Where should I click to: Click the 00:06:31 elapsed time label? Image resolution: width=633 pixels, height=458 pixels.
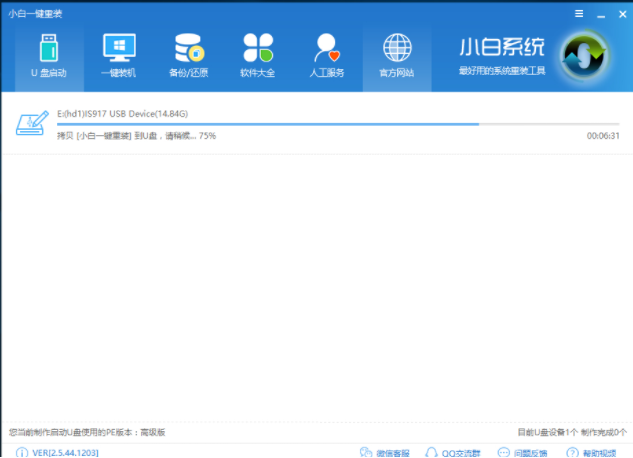[x=603, y=135]
